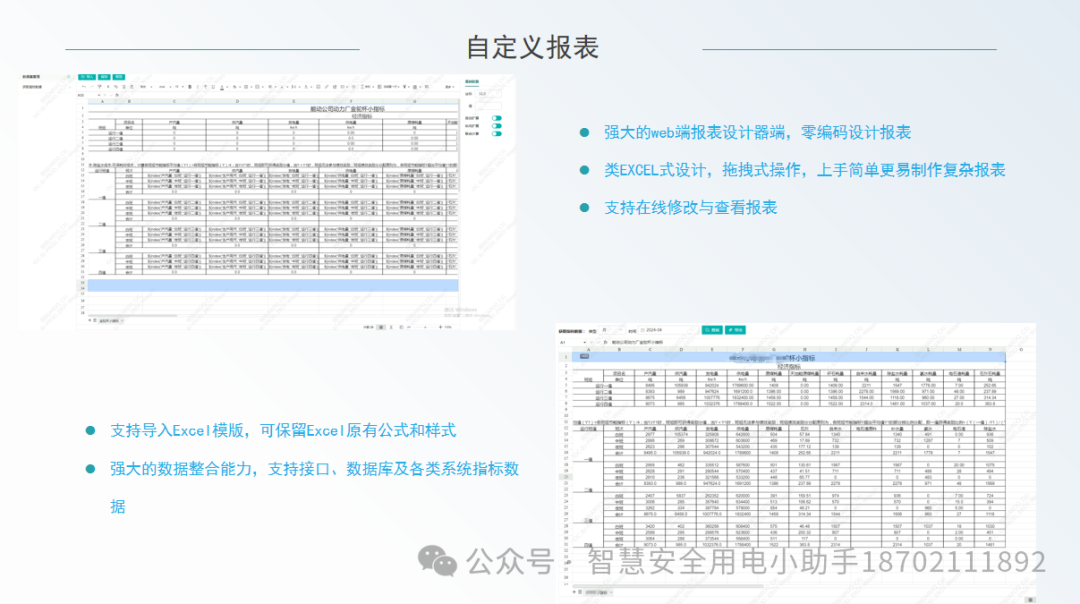The height and width of the screenshot is (604, 1080).
Task: Click column C header in the report viewer grid
Action: [x=650, y=349]
